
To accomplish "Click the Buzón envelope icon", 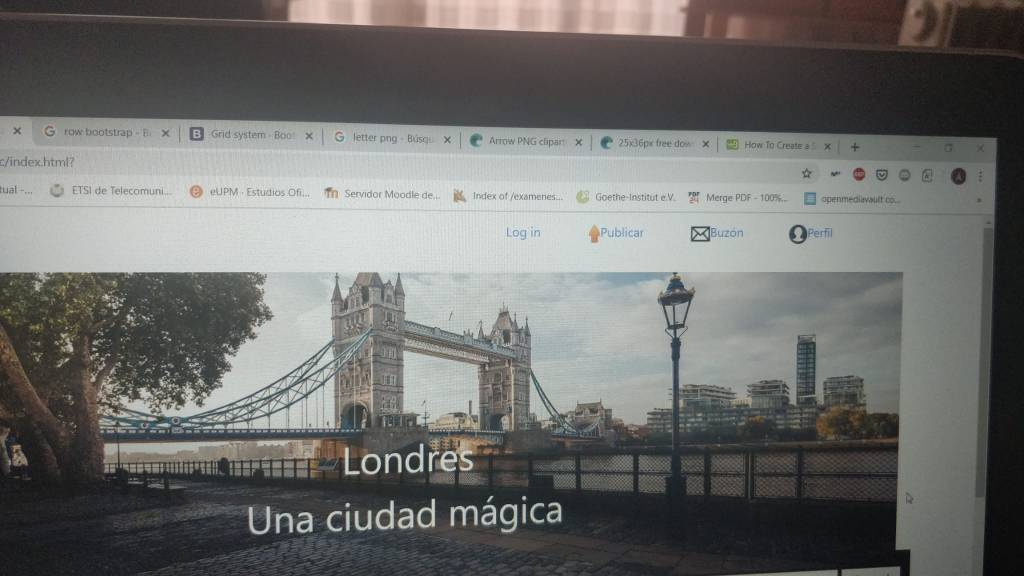I will 700,234.
